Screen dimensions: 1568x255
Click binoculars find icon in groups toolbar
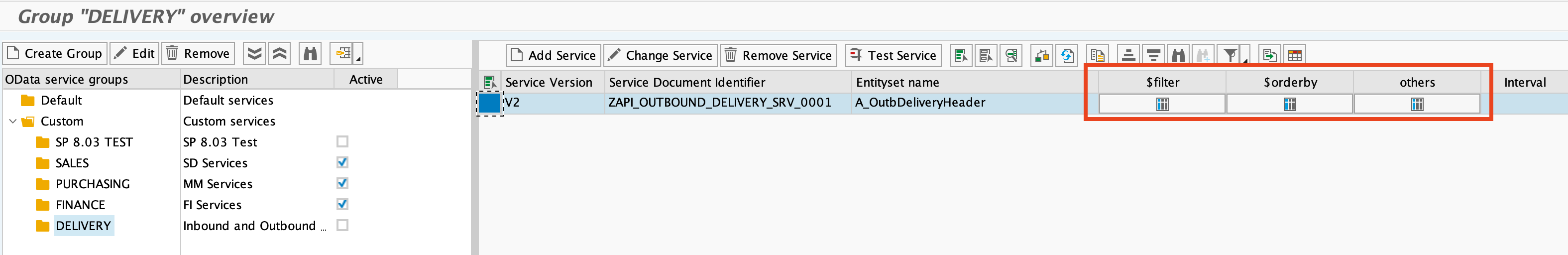311,54
